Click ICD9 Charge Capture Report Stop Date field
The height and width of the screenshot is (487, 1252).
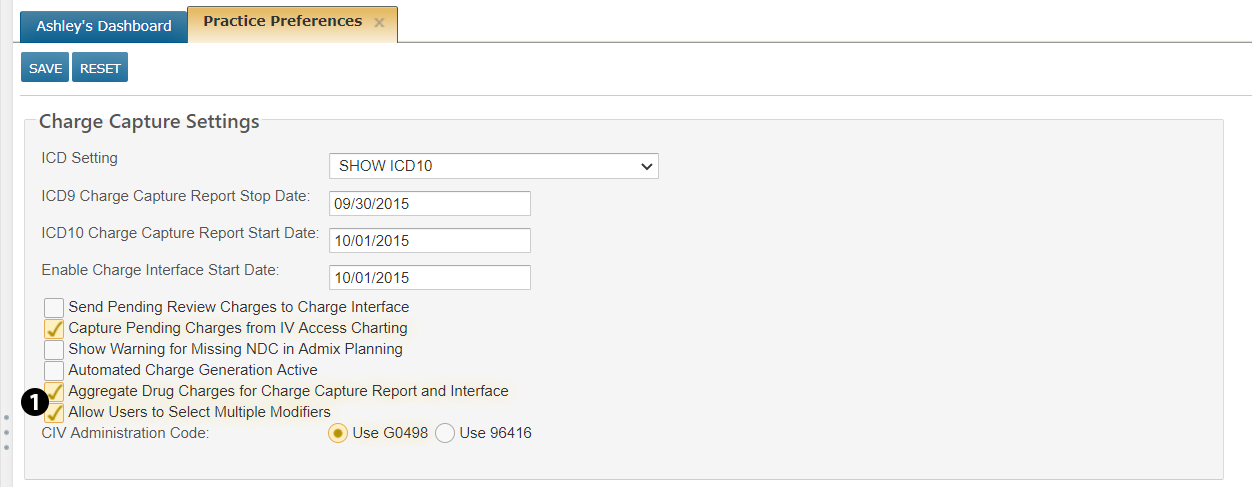click(x=429, y=203)
